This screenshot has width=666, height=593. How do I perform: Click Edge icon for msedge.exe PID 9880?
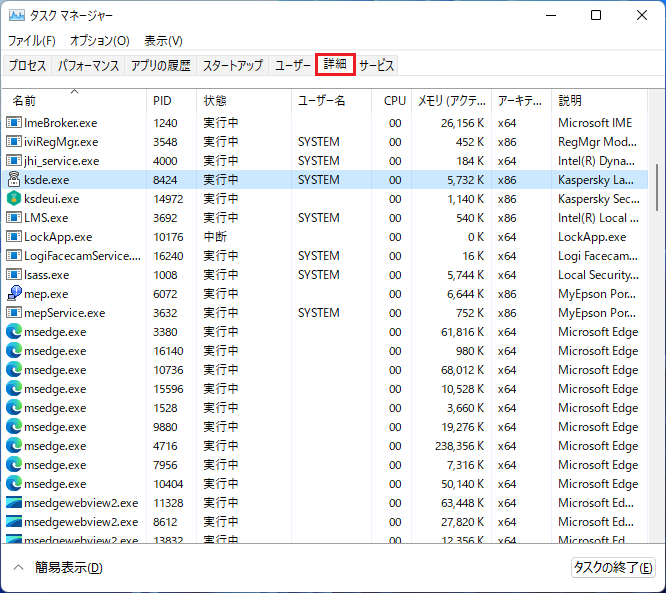click(x=14, y=426)
